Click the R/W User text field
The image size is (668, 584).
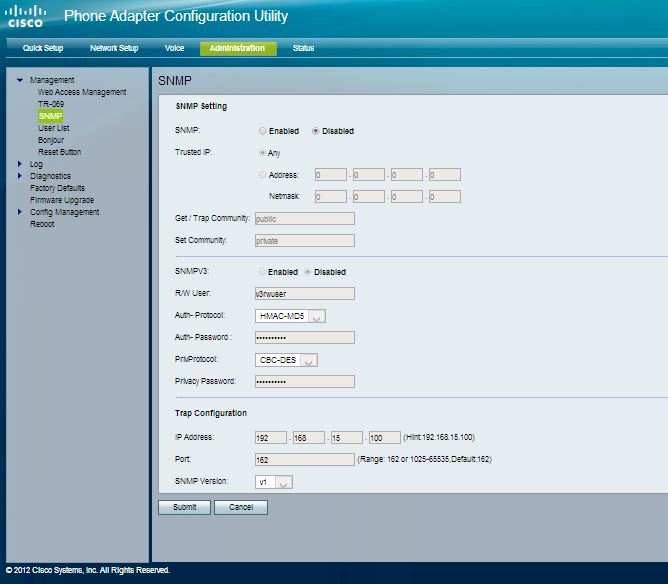304,293
